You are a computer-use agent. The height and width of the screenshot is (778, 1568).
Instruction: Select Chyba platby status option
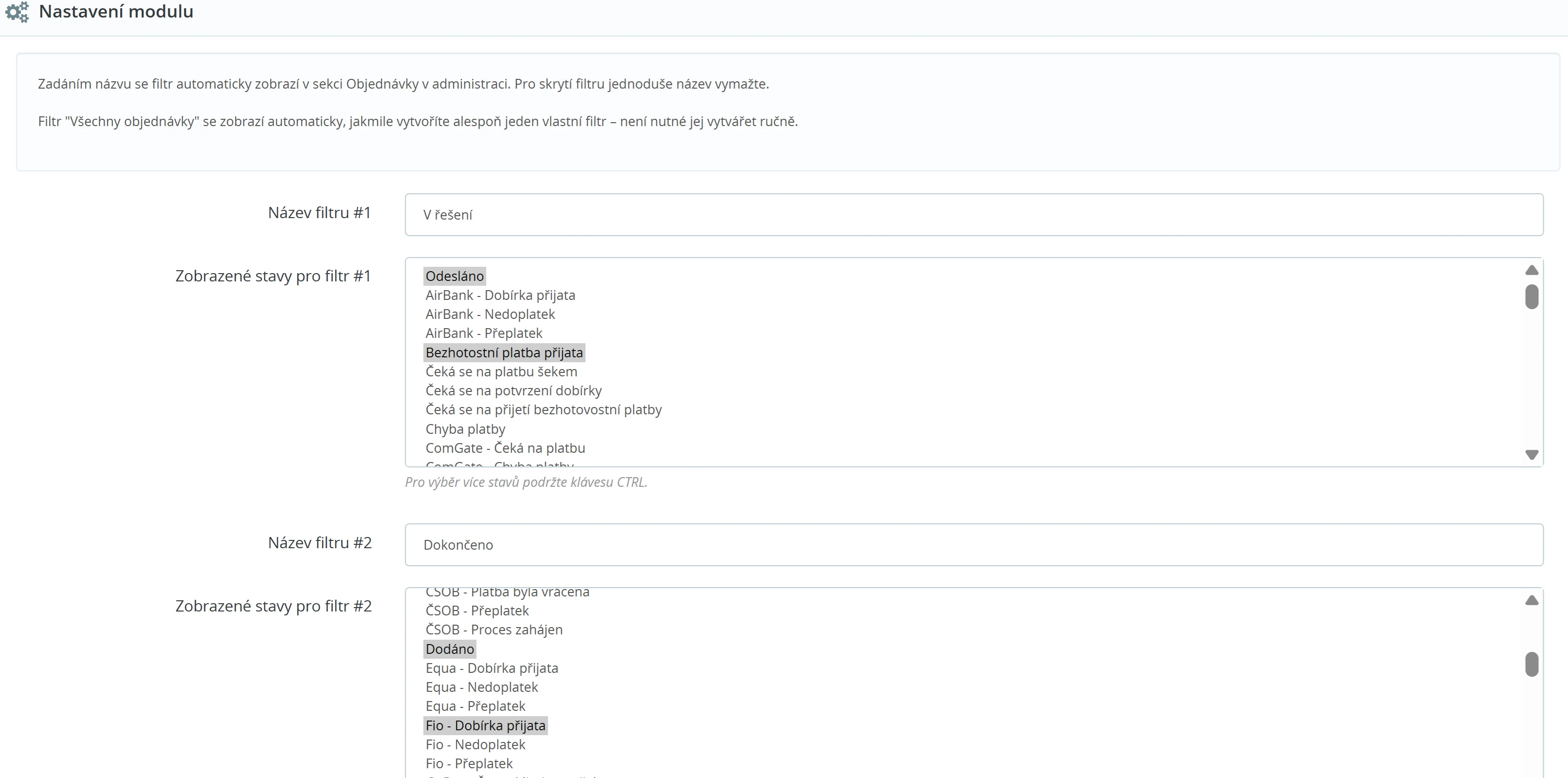[x=465, y=429]
